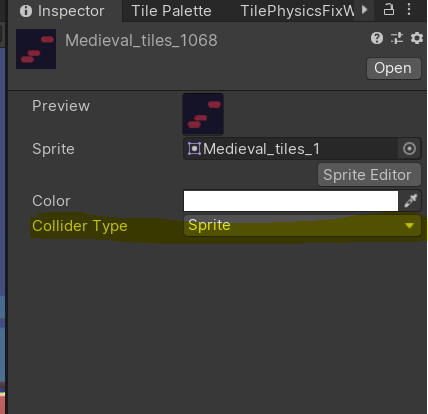Open the three-dot panel options menu

coord(409,10)
